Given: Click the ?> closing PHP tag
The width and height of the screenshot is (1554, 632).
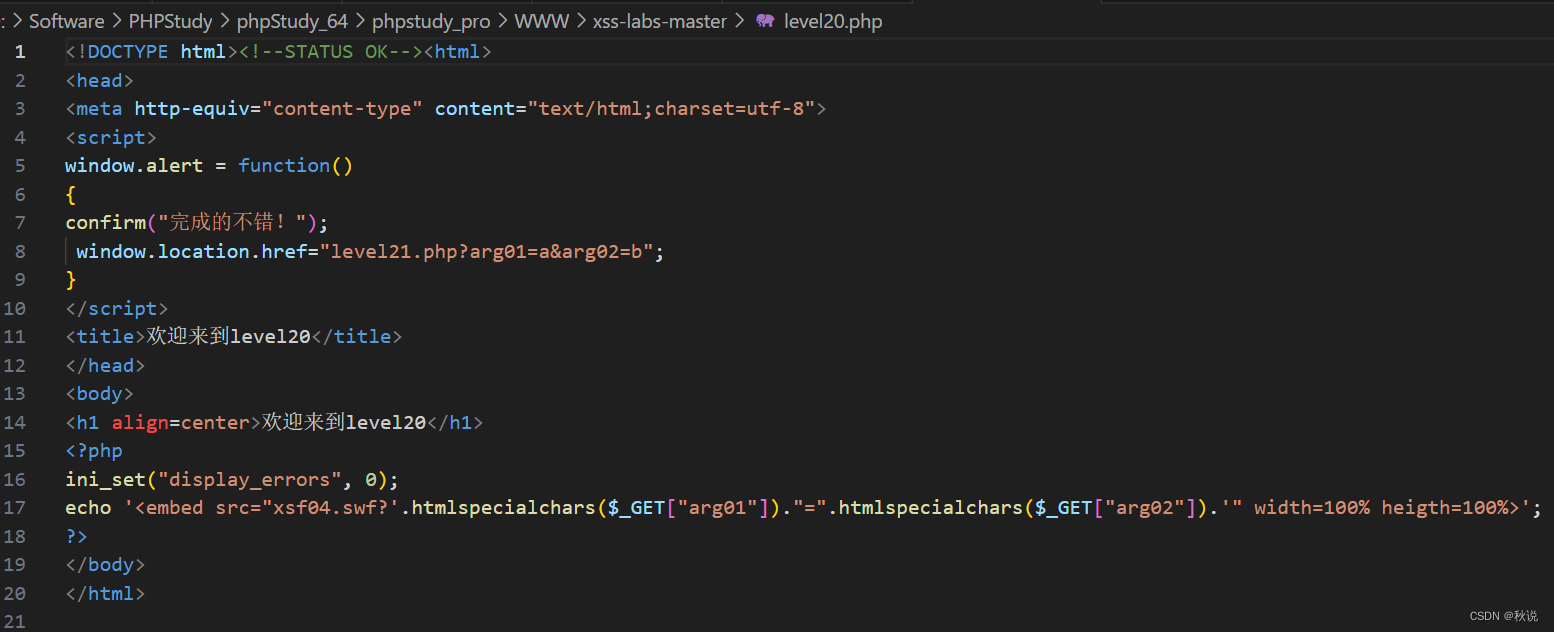Looking at the screenshot, I should click(76, 537).
